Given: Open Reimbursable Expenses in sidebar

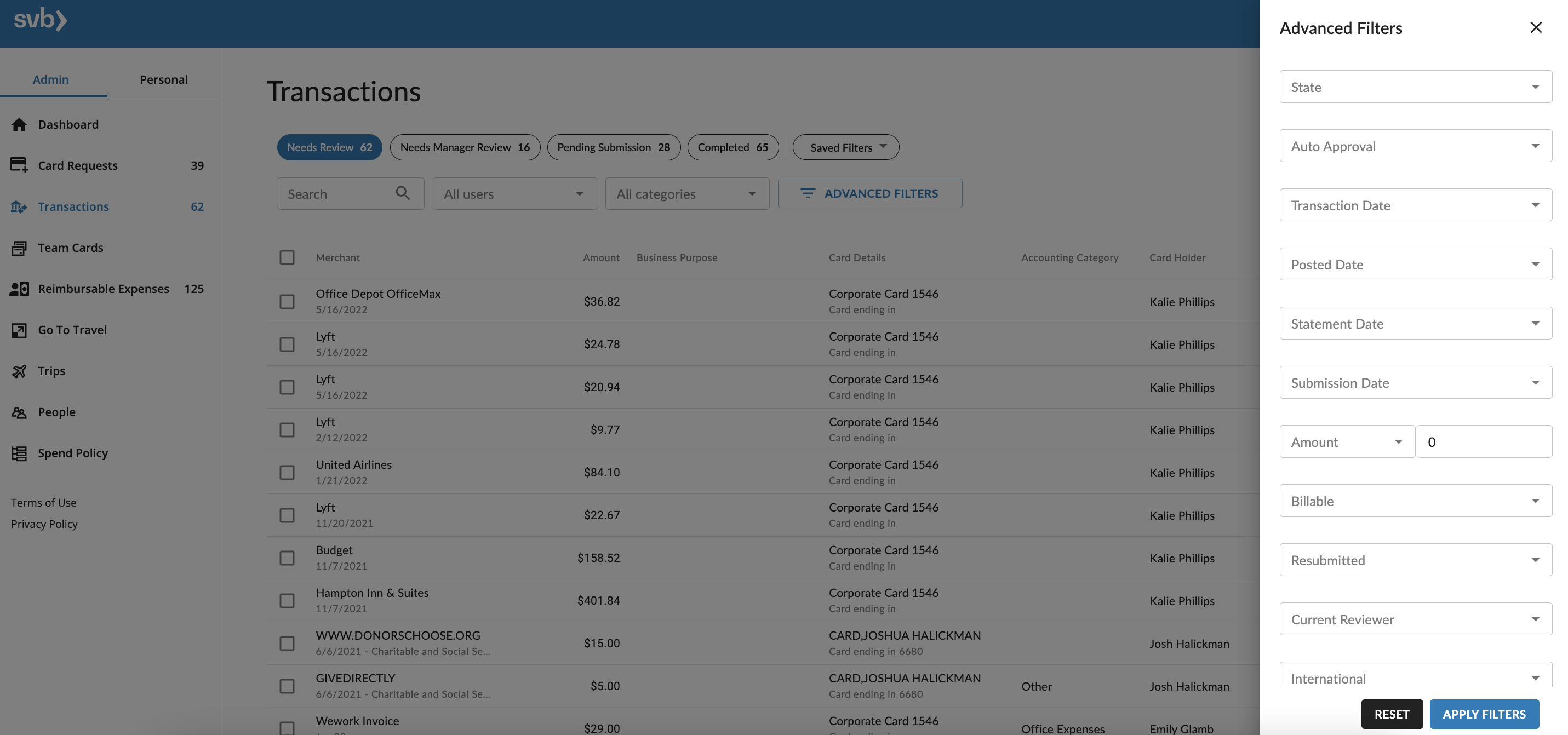Looking at the screenshot, I should (110, 289).
